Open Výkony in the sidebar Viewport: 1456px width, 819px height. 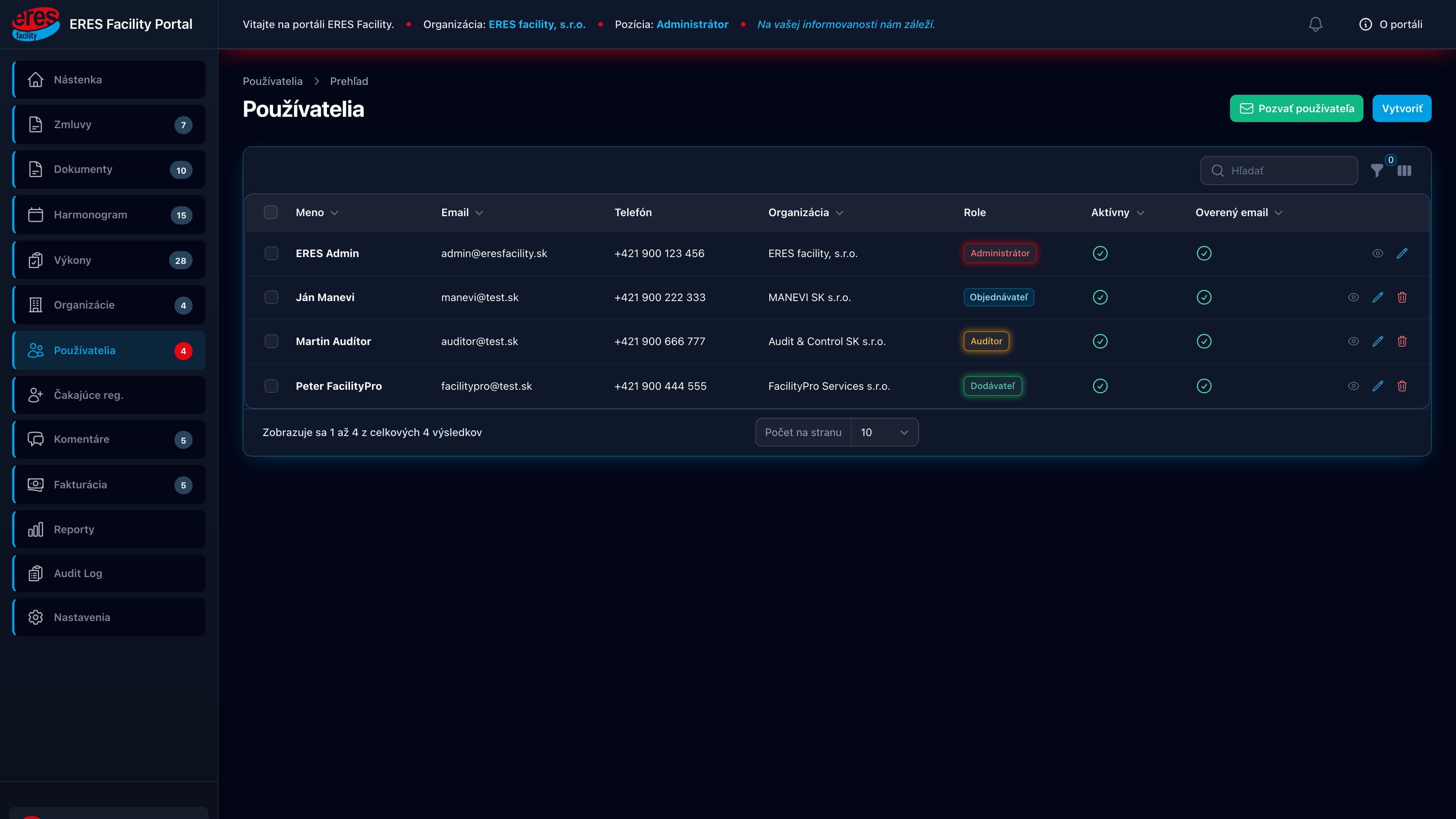click(x=109, y=260)
